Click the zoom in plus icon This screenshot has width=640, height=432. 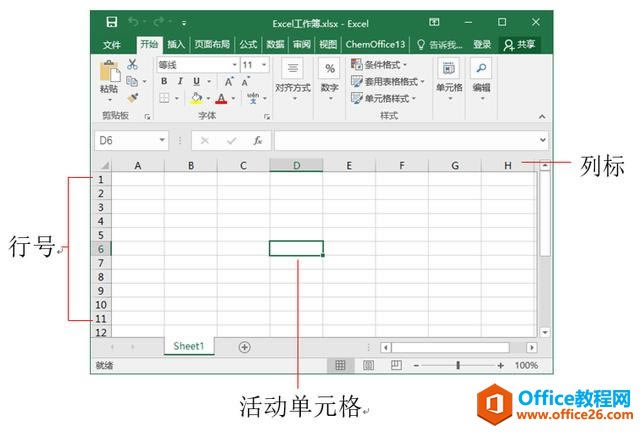[x=500, y=365]
